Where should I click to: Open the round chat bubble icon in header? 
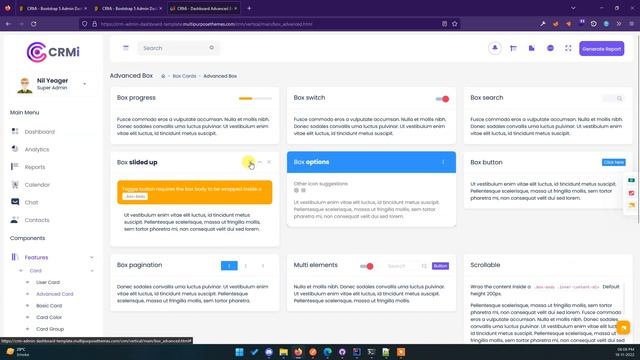[550, 48]
